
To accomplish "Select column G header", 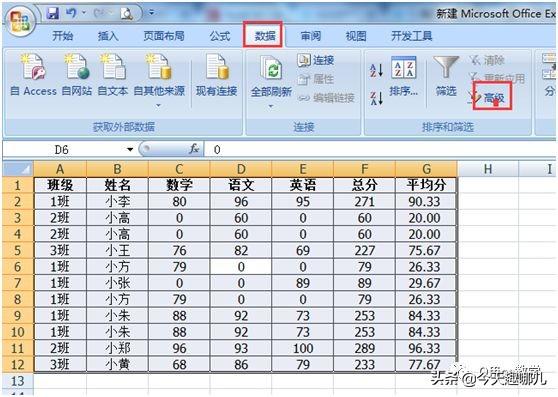I will point(426,169).
